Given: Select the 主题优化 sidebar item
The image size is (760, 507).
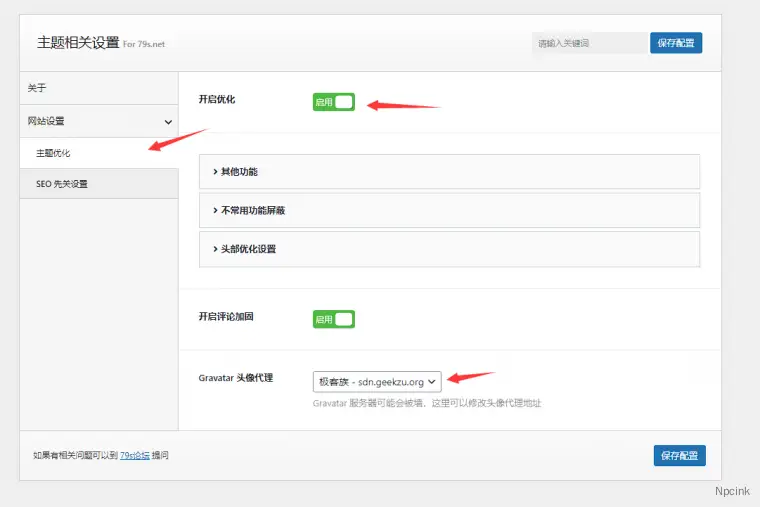Looking at the screenshot, I should pos(54,153).
